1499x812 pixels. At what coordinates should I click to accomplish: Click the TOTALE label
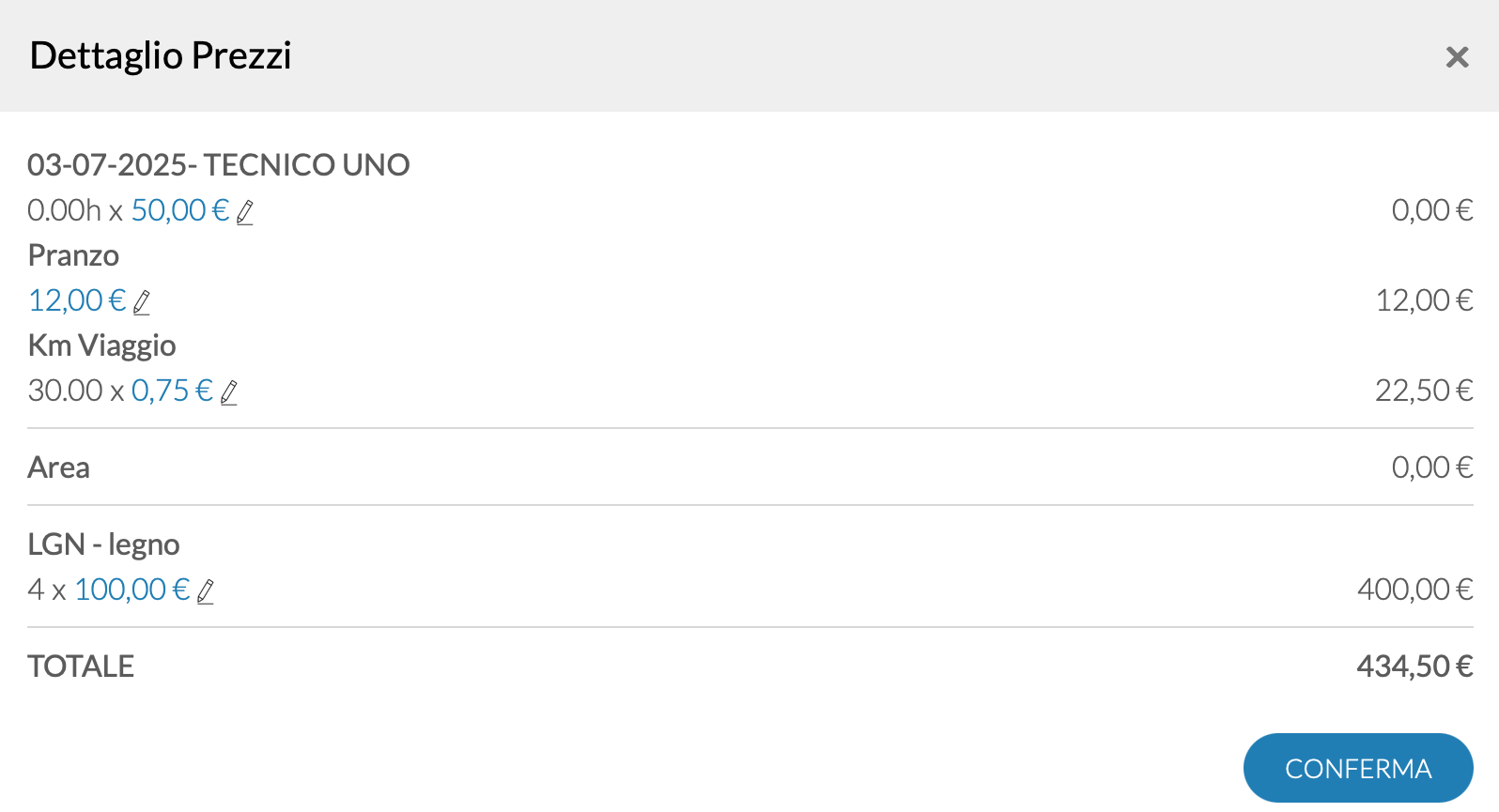[x=81, y=666]
